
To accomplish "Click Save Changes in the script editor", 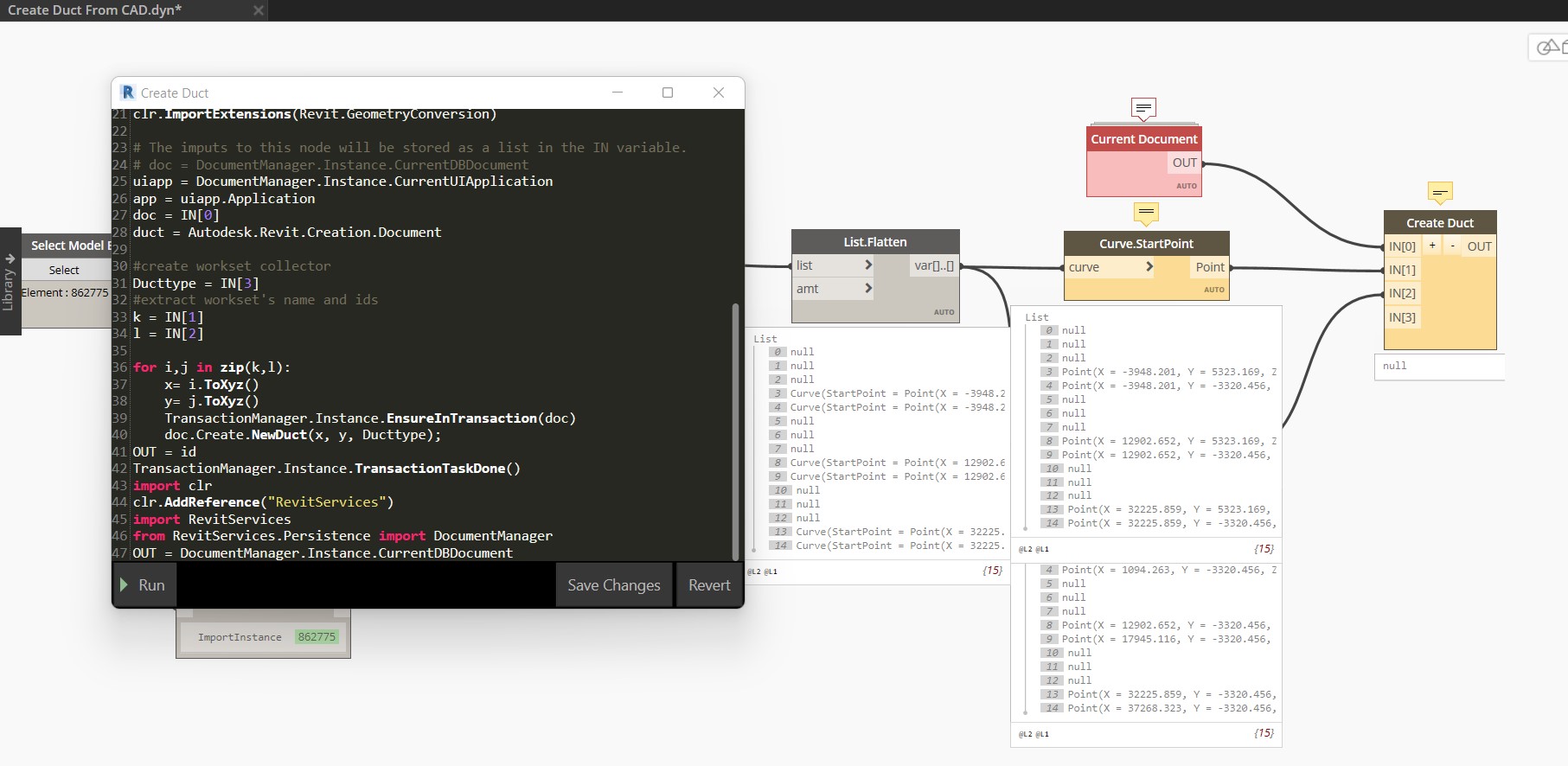I will [x=614, y=585].
